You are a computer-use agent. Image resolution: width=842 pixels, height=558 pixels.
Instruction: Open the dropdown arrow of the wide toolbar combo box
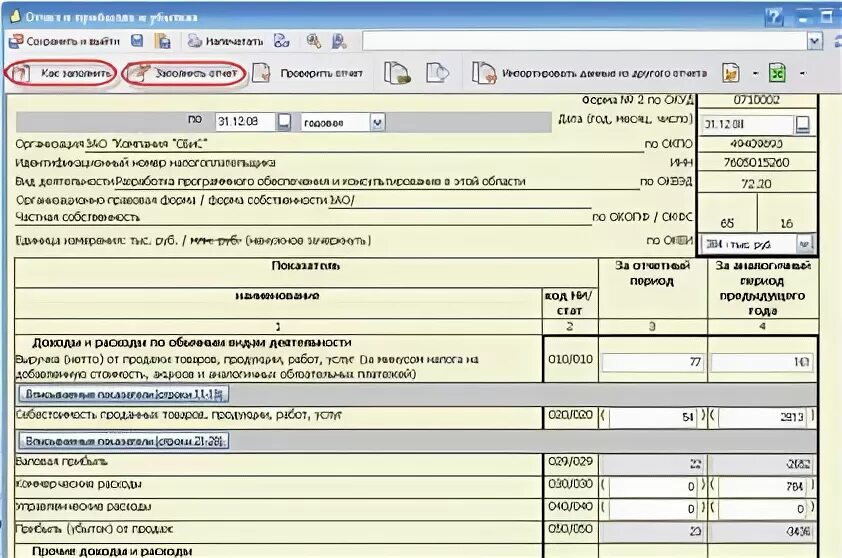click(815, 41)
